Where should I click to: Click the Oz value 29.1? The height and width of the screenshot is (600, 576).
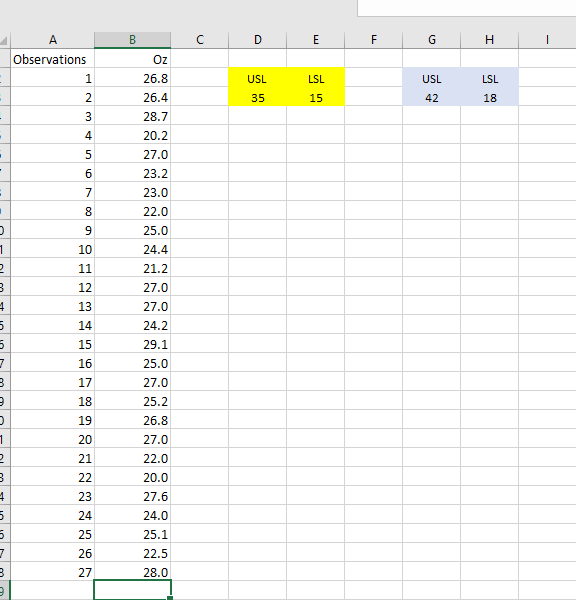(132, 344)
